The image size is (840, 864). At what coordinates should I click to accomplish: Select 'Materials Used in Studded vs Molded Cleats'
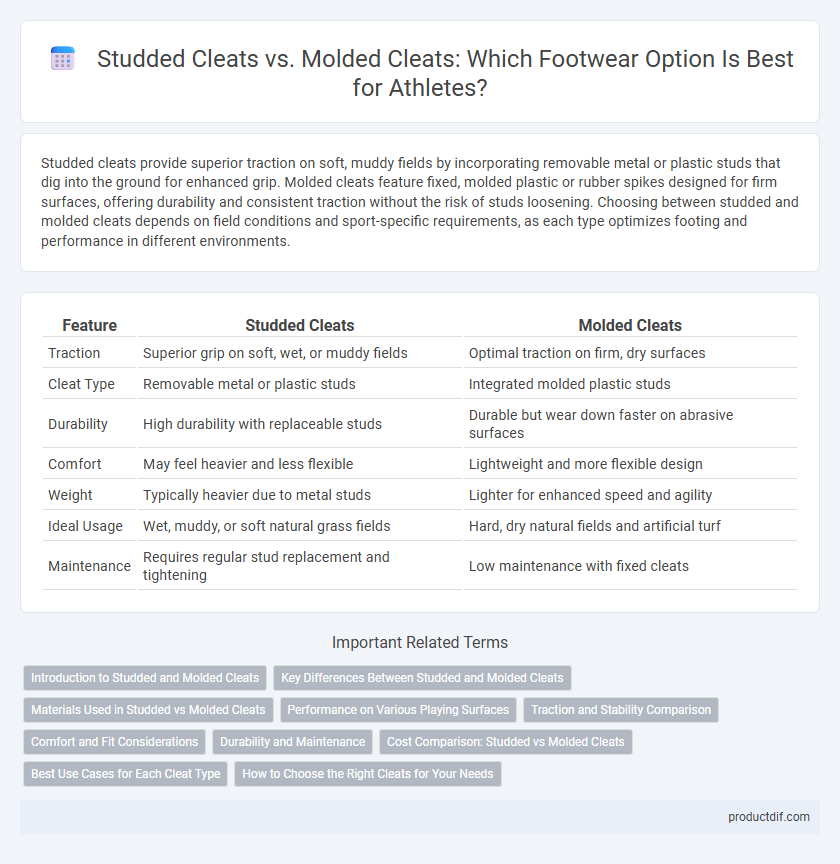tap(148, 710)
